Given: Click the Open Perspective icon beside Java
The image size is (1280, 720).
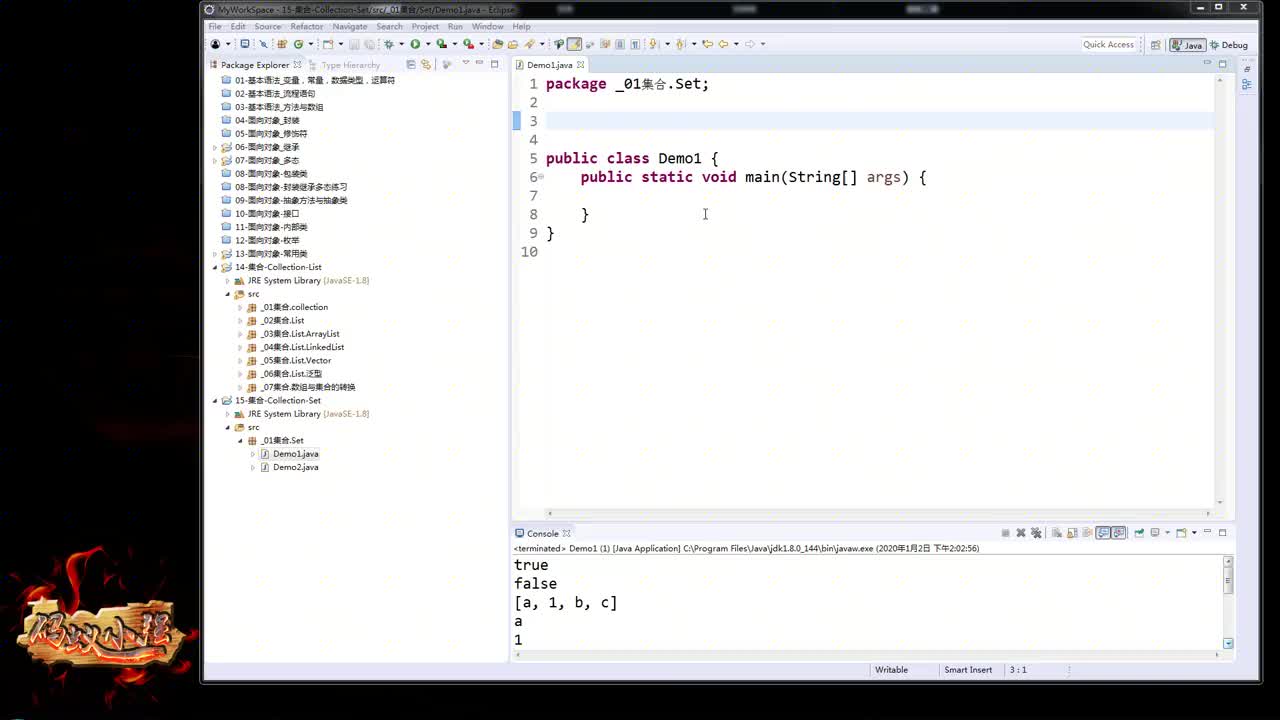Looking at the screenshot, I should [x=1156, y=45].
